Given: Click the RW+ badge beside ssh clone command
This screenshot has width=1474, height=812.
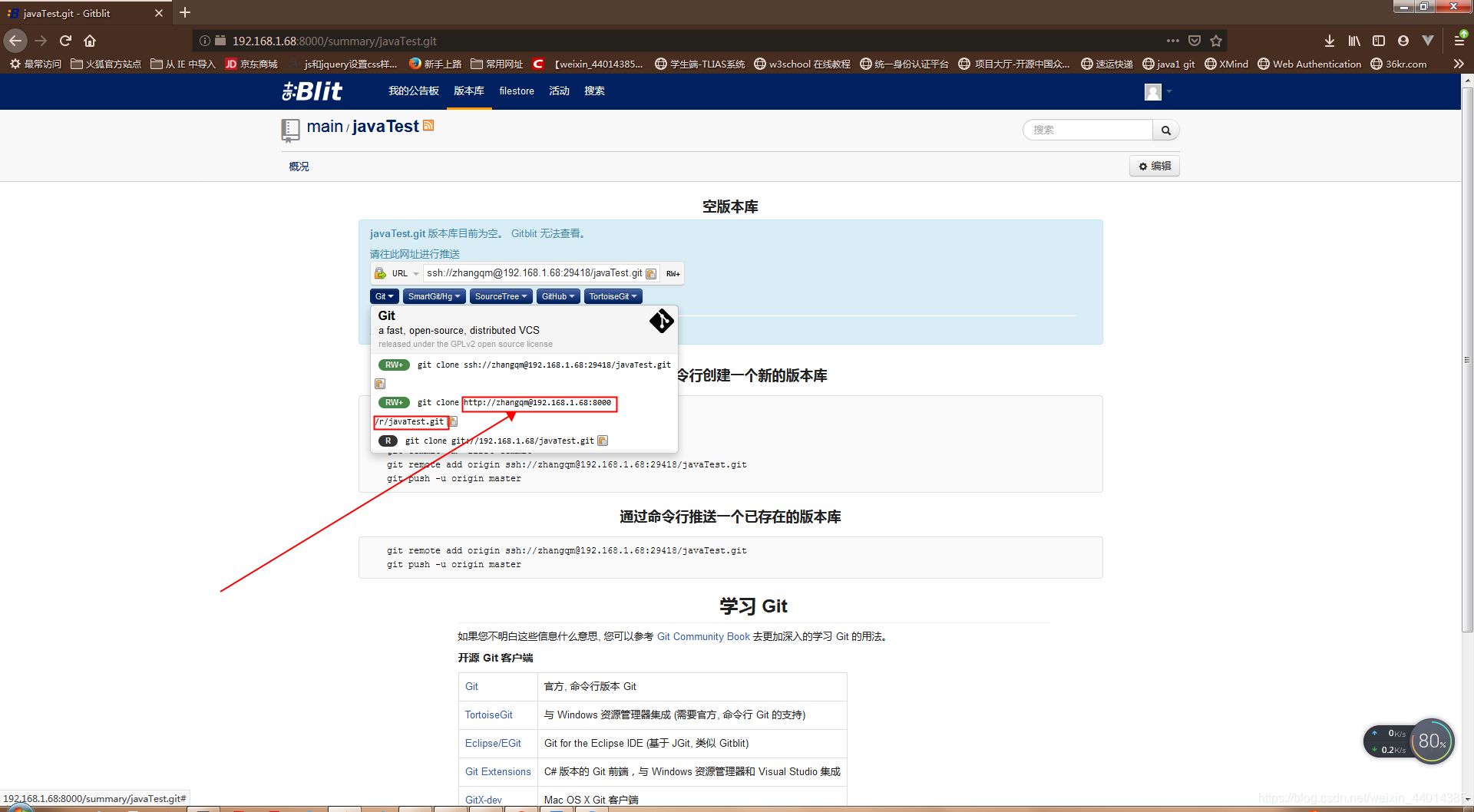Looking at the screenshot, I should coord(394,365).
